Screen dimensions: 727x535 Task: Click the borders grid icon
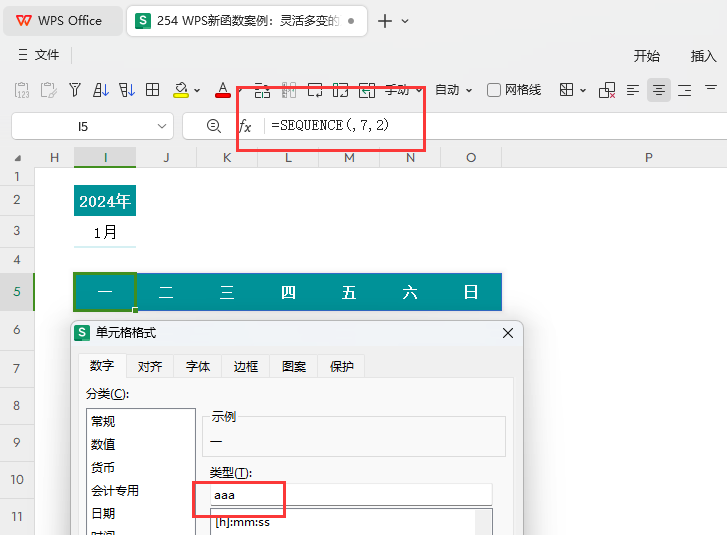coord(153,89)
